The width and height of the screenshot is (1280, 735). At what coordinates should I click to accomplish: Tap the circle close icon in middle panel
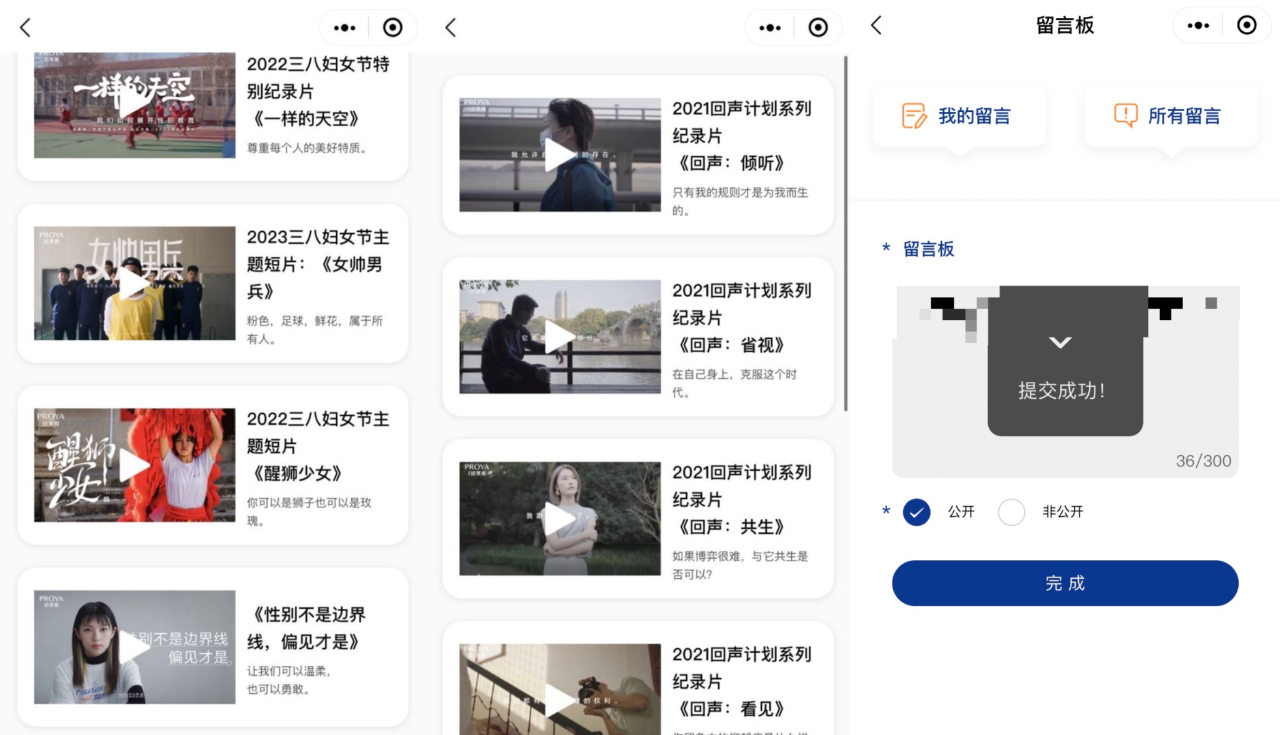pyautogui.click(x=818, y=28)
